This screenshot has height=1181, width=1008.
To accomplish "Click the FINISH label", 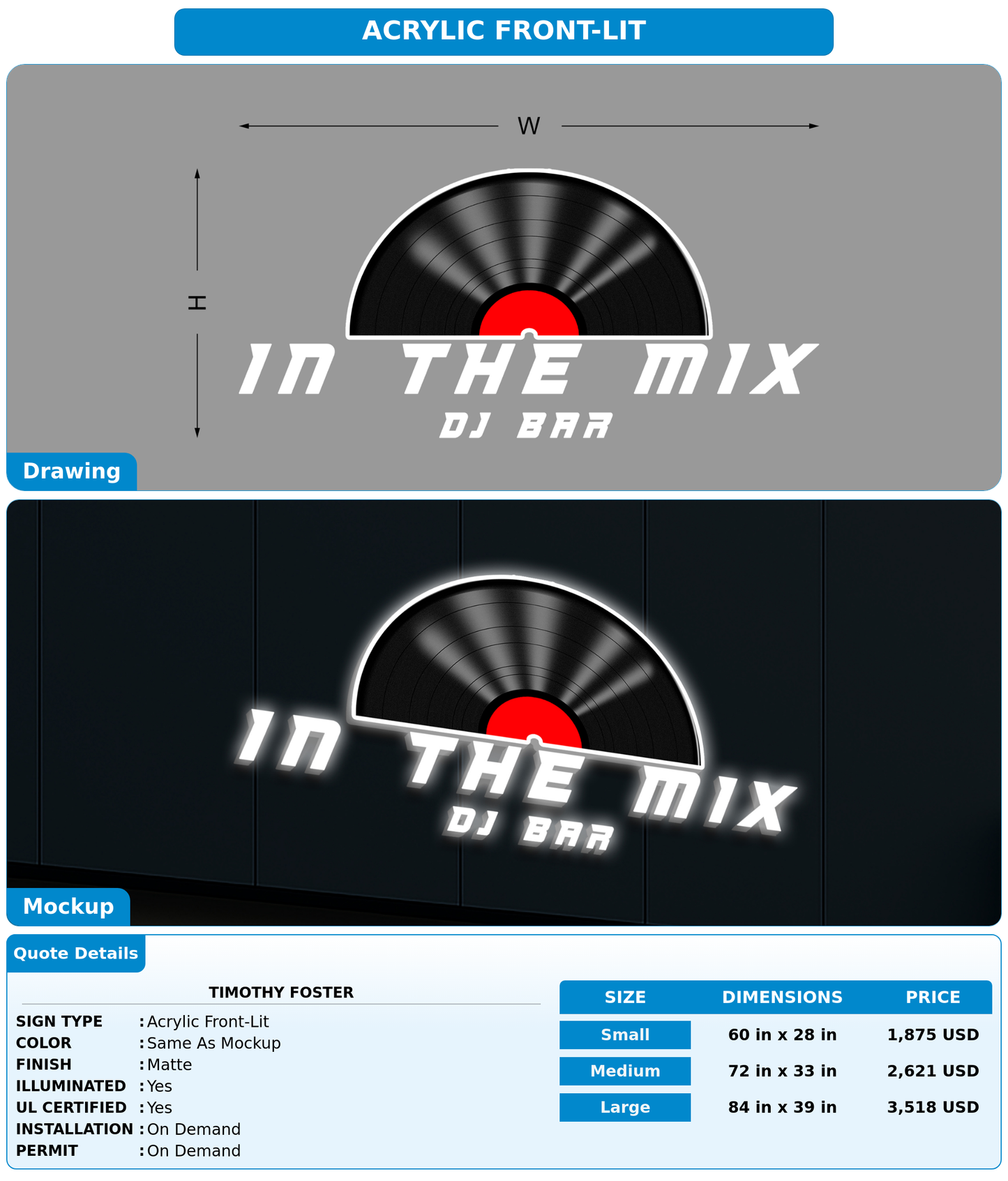I will [44, 1065].
